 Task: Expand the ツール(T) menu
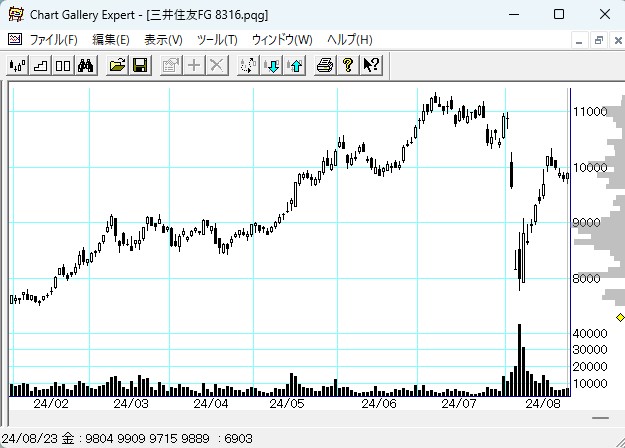(x=217, y=40)
